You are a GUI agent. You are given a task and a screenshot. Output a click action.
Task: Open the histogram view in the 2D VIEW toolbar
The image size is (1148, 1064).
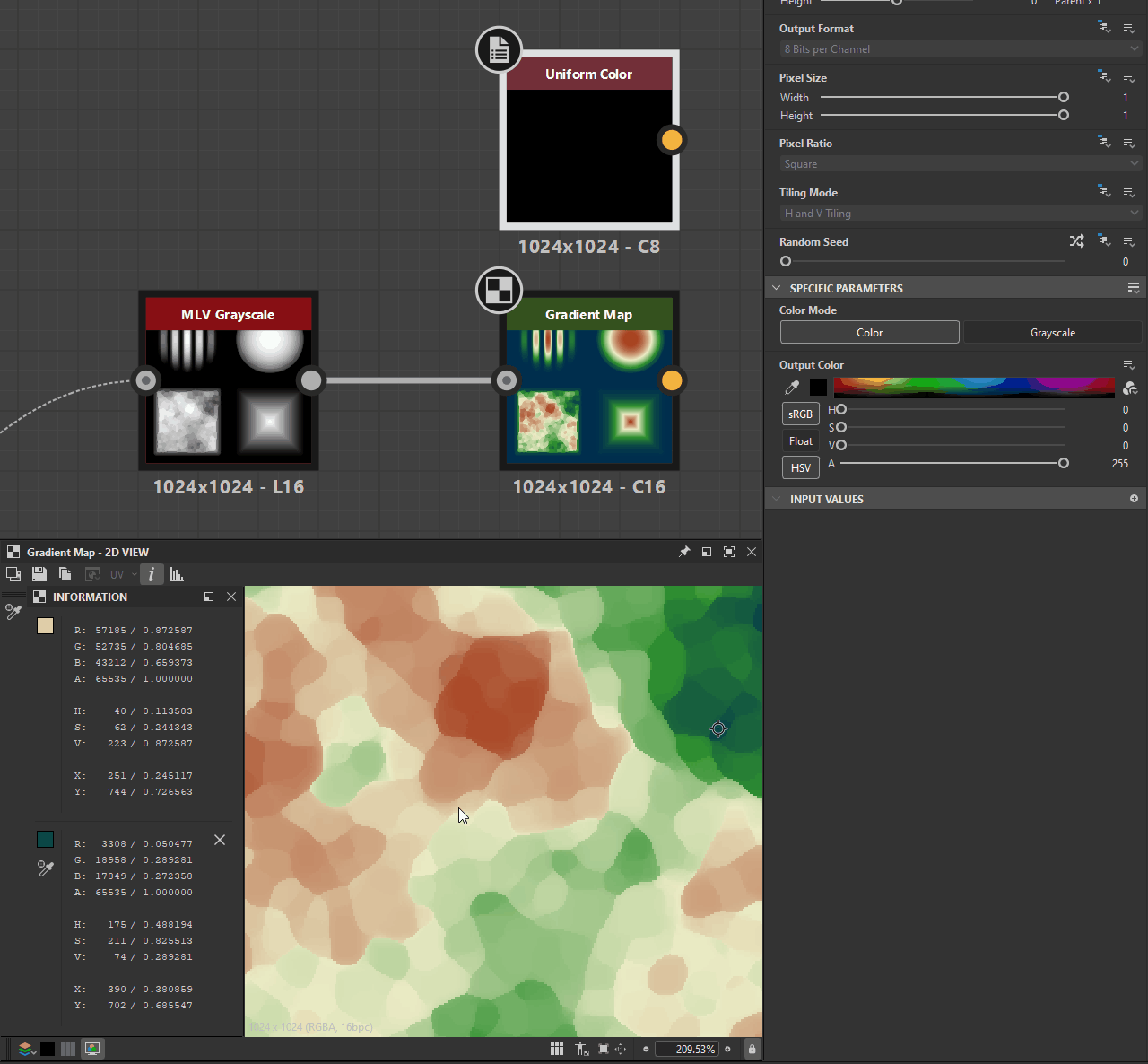coord(177,574)
